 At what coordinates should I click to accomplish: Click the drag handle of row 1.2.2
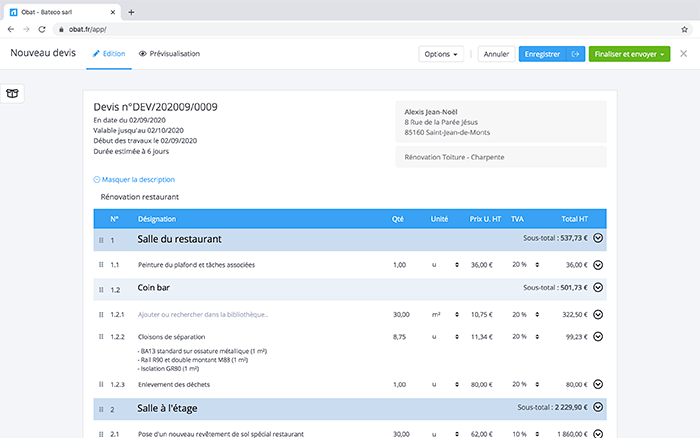click(x=101, y=337)
